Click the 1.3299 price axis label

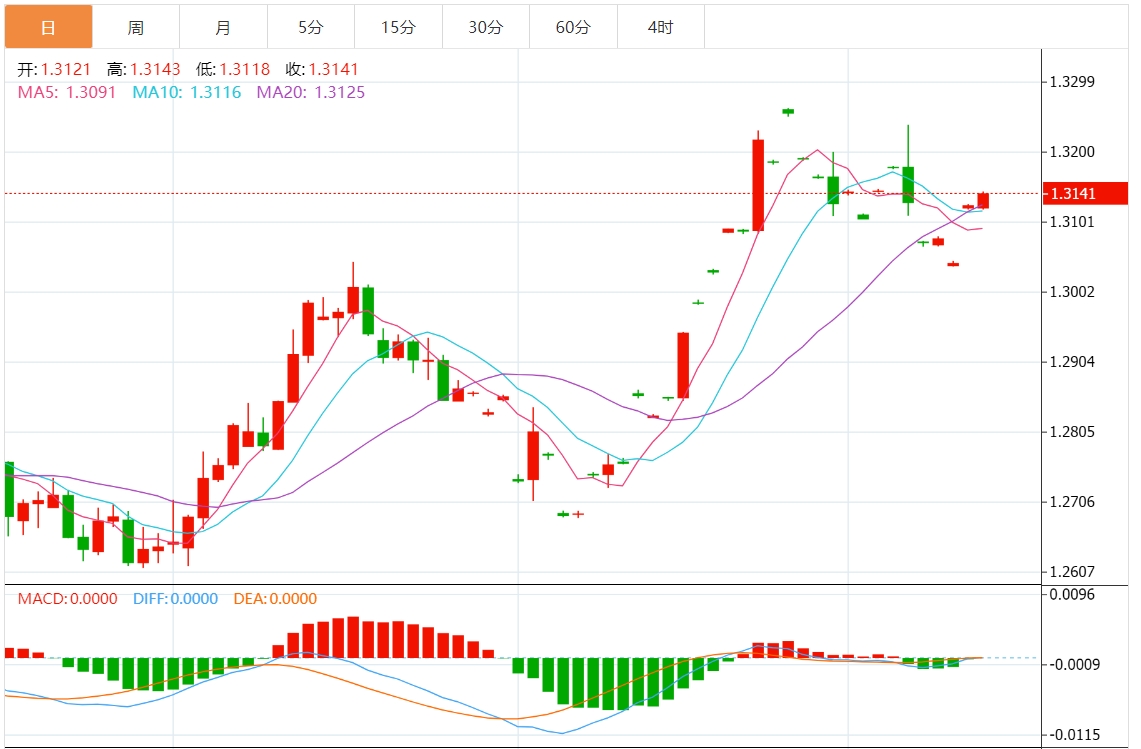tap(1072, 82)
